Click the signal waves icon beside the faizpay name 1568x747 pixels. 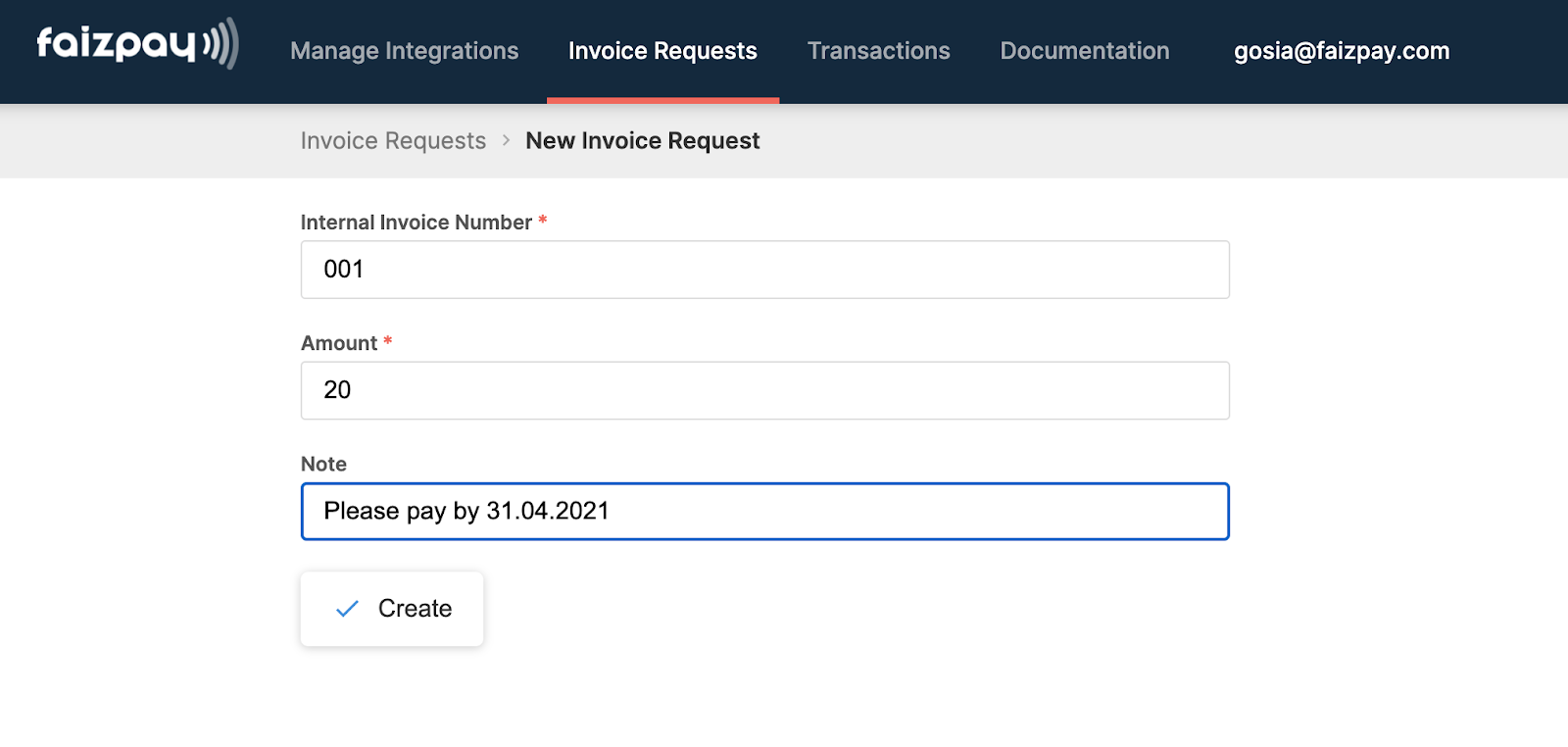[221, 44]
